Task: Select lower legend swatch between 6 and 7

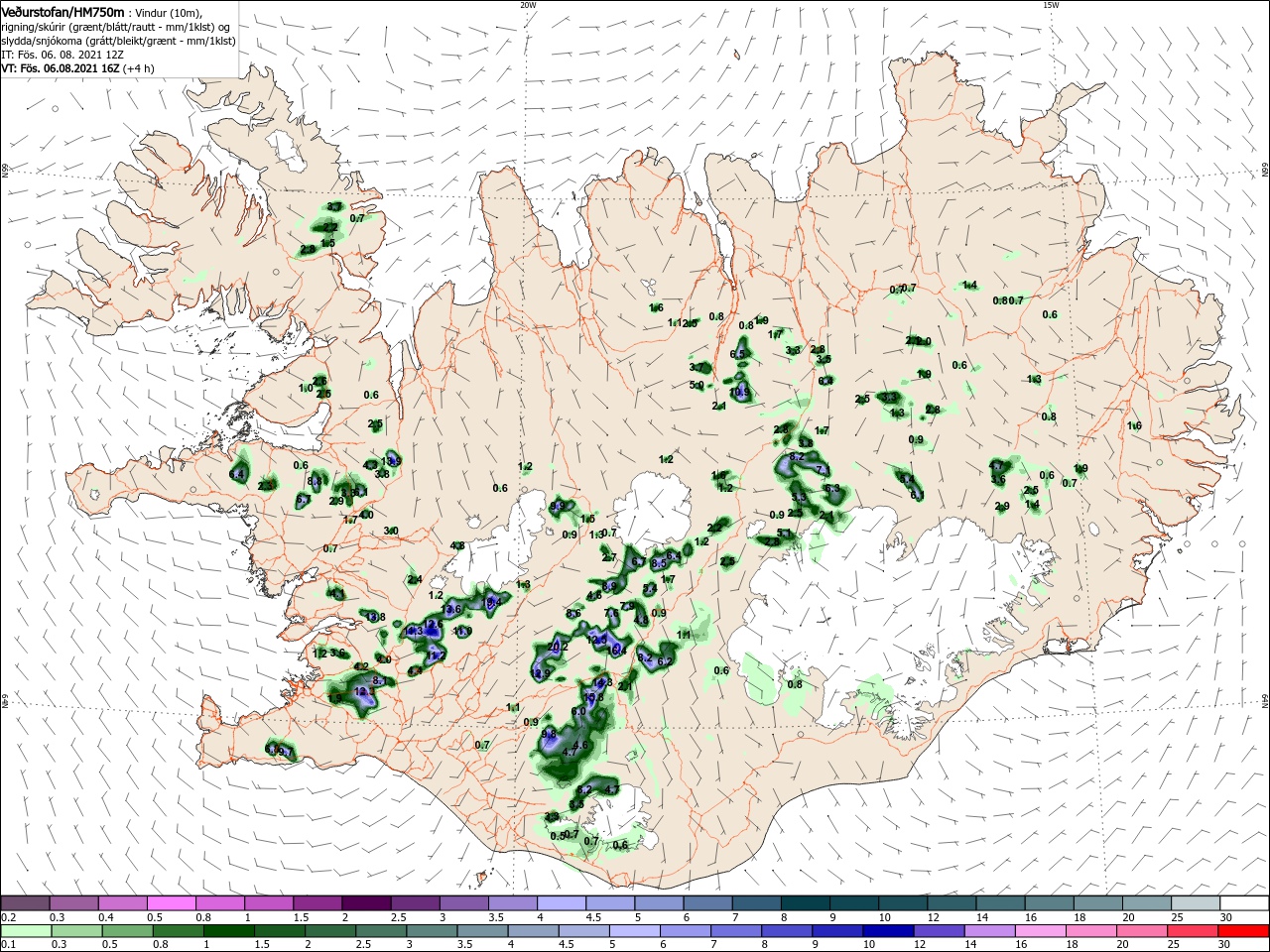Action: [x=685, y=932]
